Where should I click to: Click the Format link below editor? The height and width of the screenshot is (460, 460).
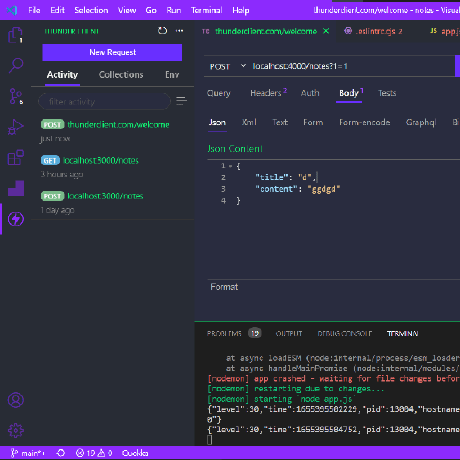(x=224, y=287)
